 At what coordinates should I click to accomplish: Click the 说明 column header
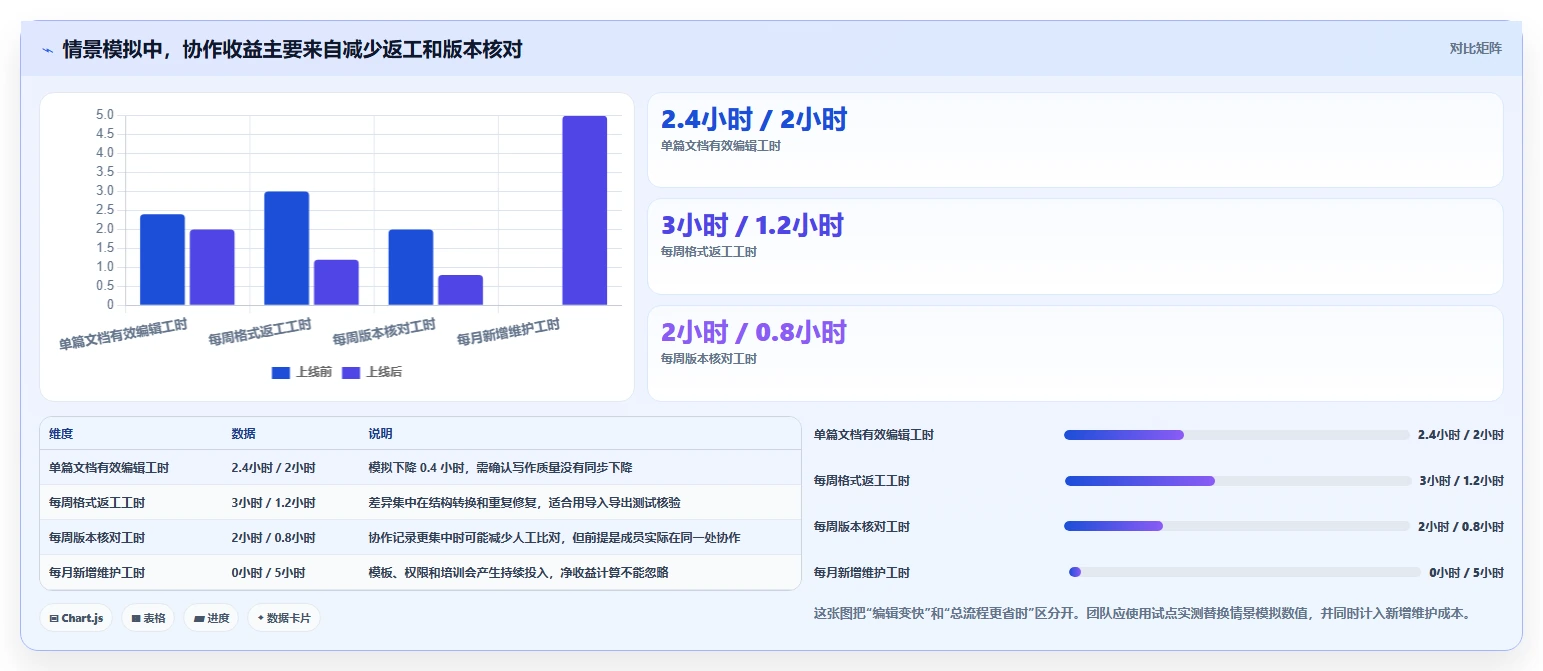pyautogui.click(x=380, y=434)
